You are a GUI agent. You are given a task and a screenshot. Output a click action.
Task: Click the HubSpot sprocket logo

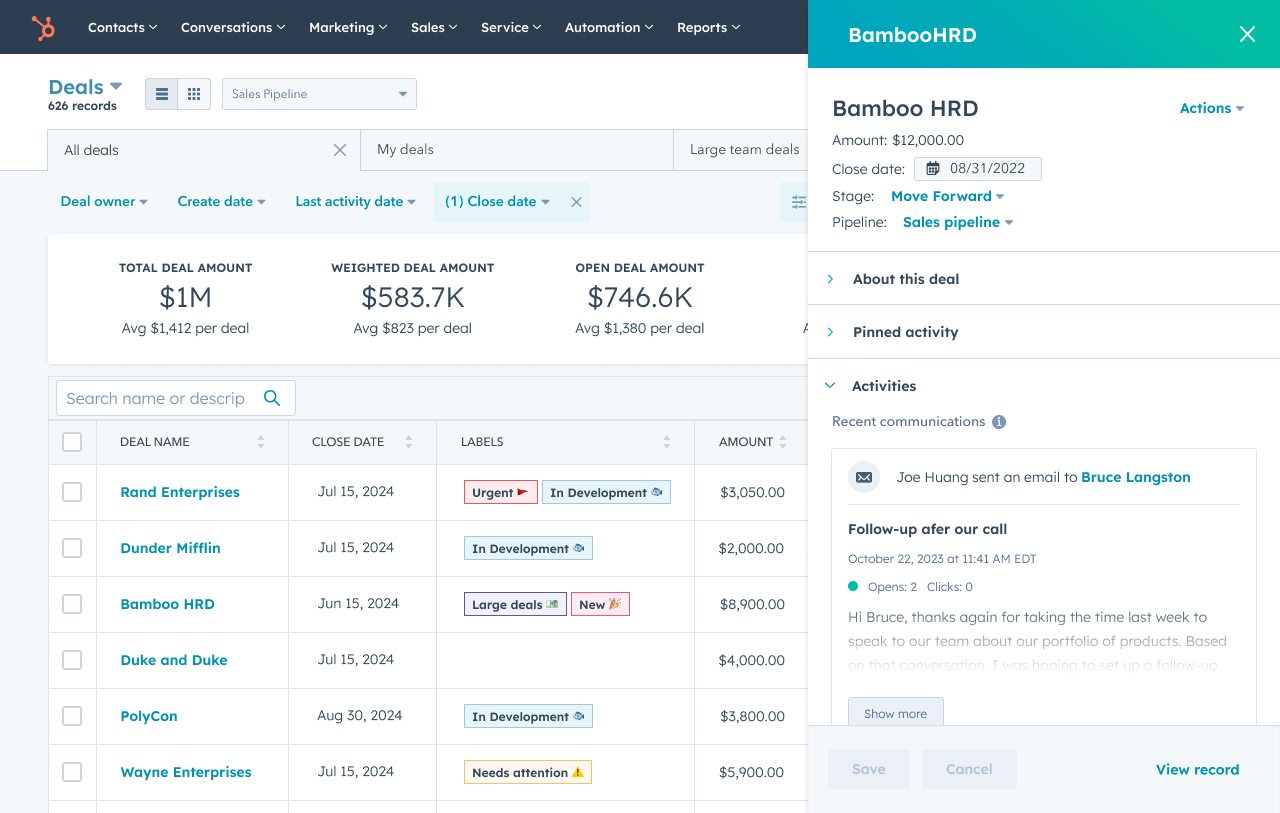click(42, 27)
